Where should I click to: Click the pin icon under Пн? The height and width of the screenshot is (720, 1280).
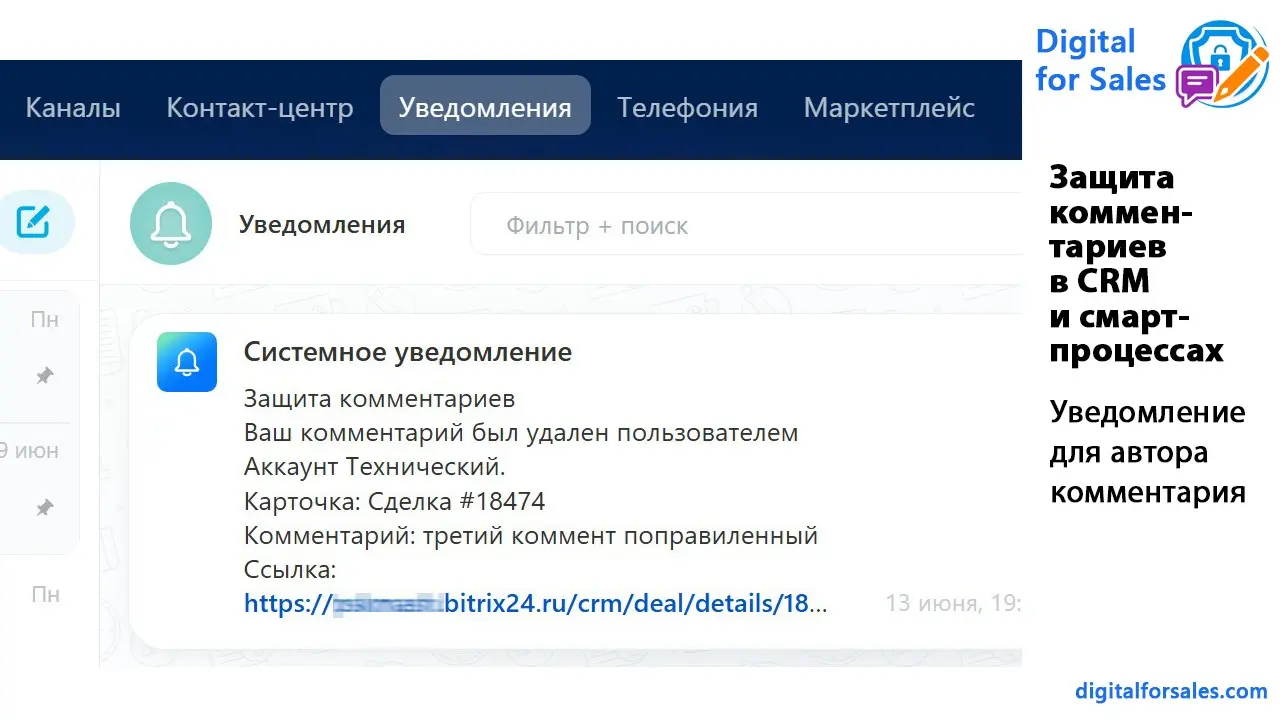(x=44, y=376)
